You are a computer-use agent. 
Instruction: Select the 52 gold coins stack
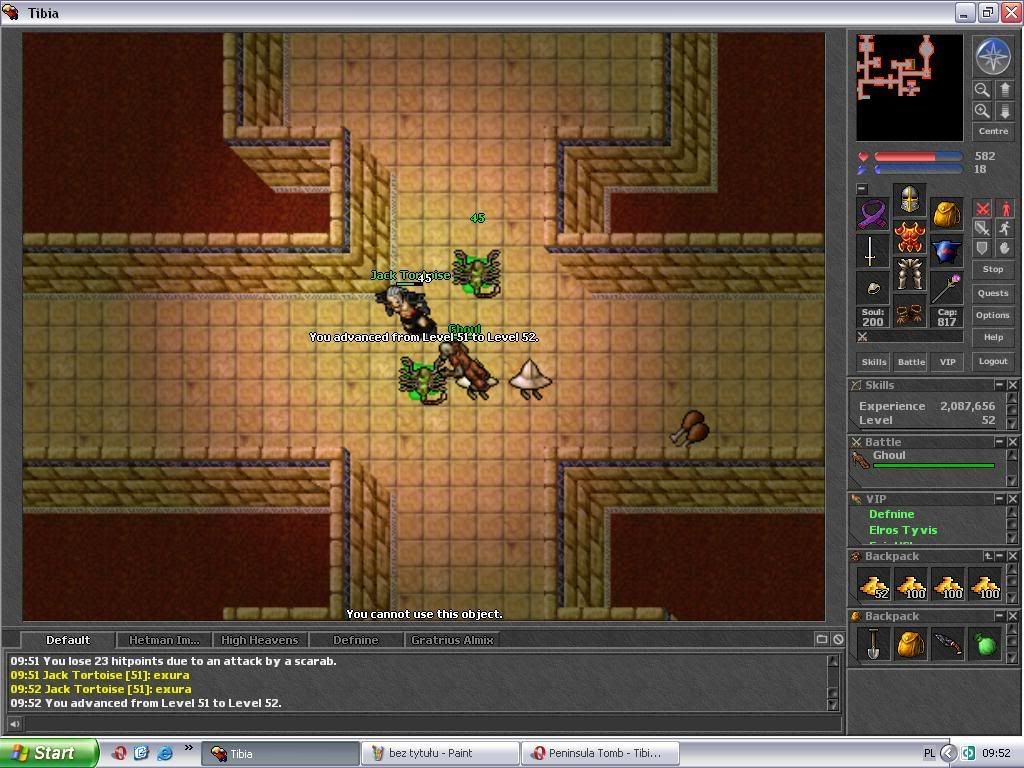pyautogui.click(x=873, y=585)
